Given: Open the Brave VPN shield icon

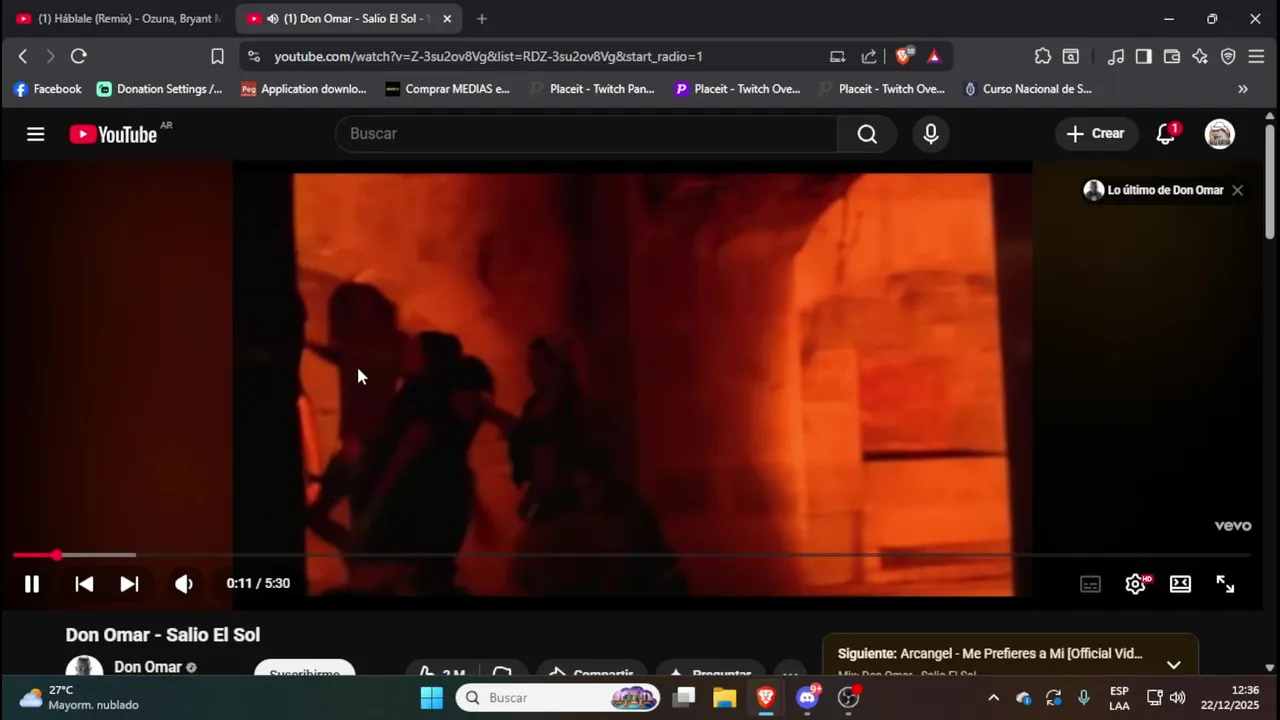Looking at the screenshot, I should pyautogui.click(x=1228, y=57).
